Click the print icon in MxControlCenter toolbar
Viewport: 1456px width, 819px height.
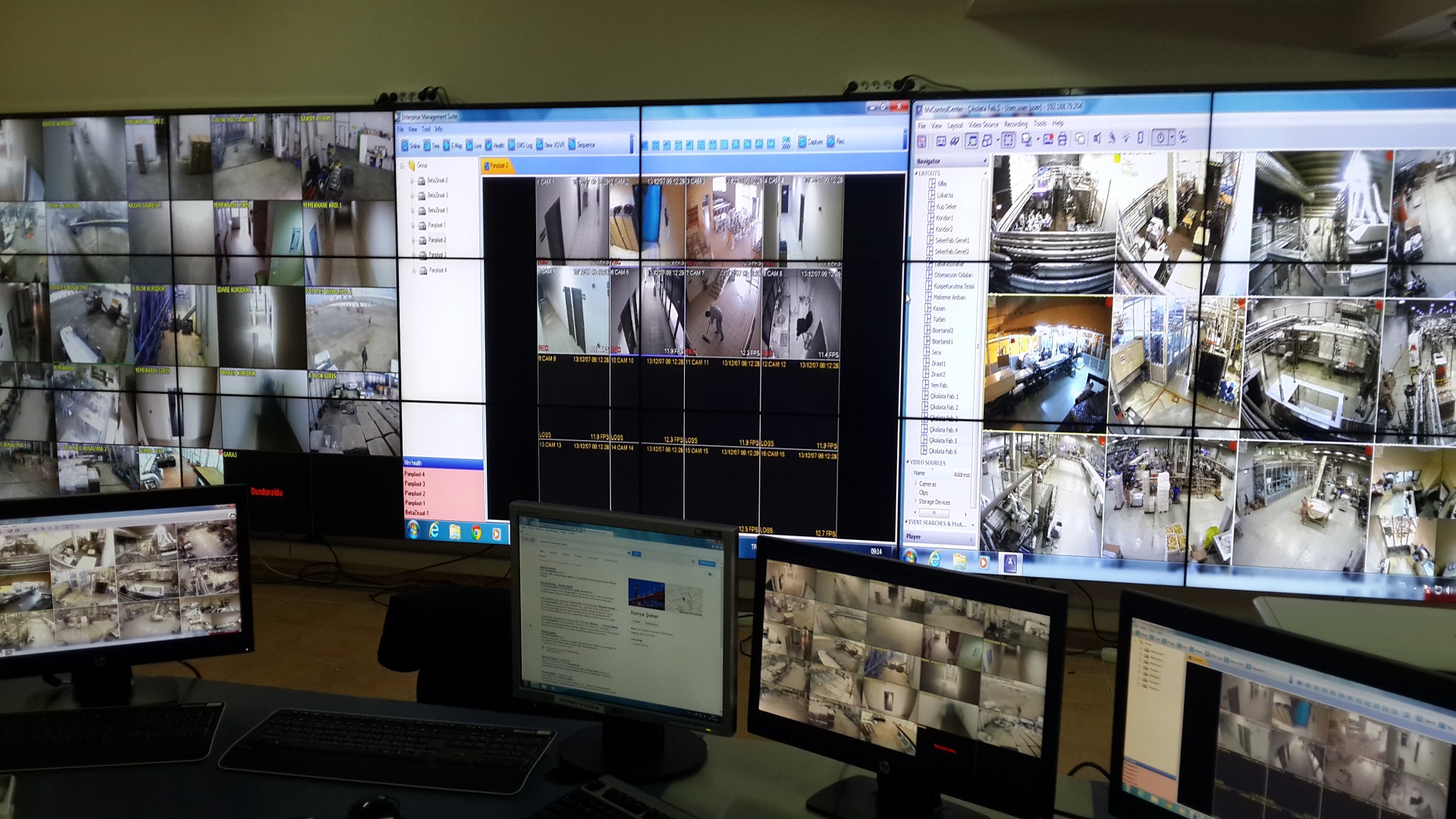pos(1062,139)
